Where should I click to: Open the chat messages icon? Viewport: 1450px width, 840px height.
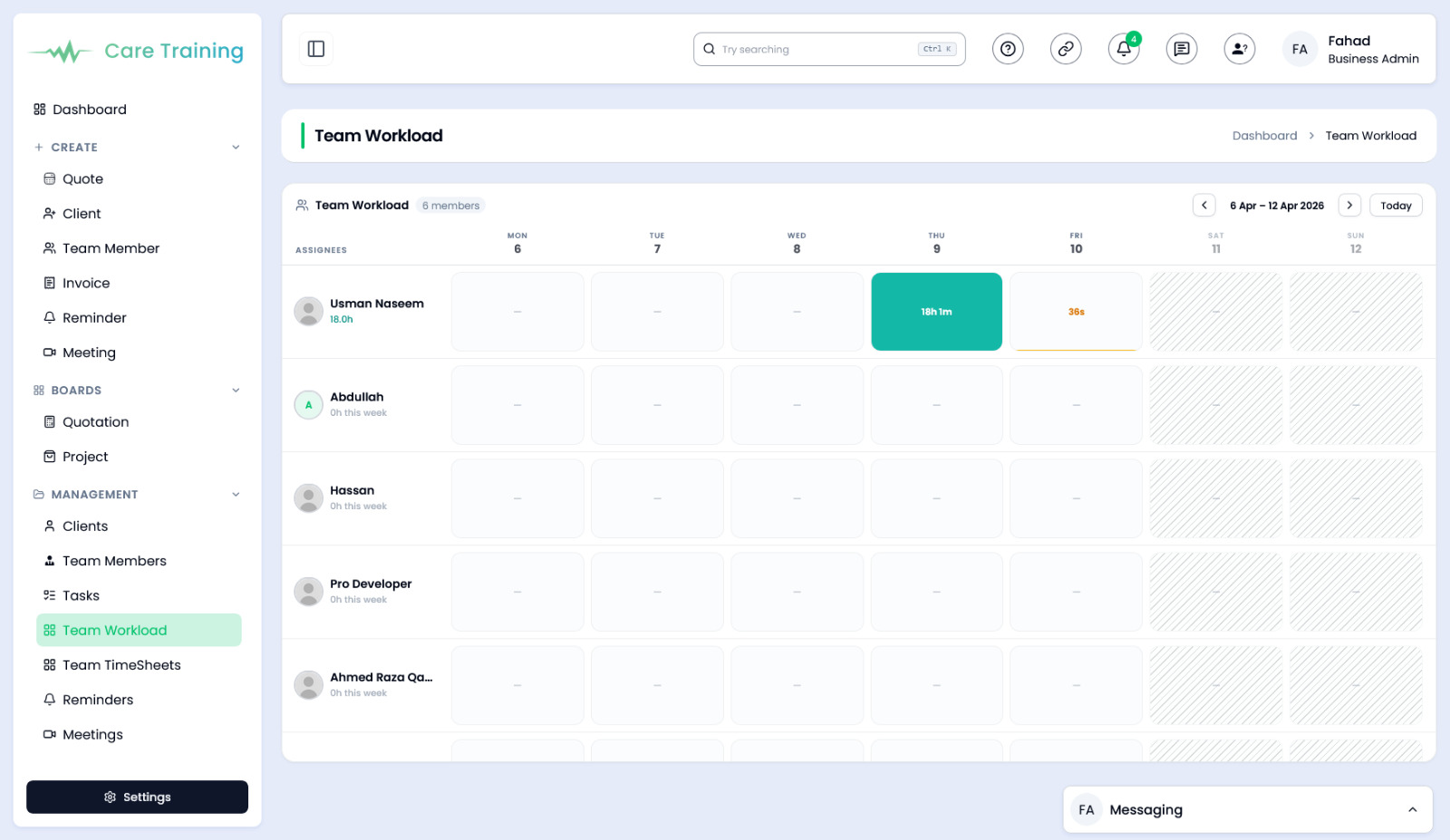tap(1181, 49)
